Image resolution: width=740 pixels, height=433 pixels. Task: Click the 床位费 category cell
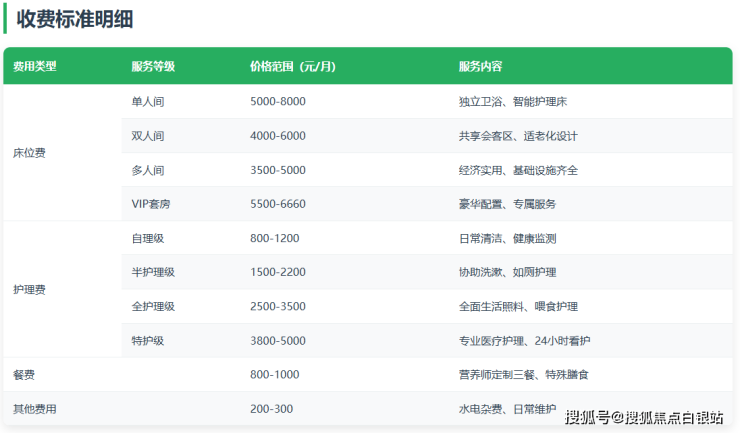coord(29,153)
